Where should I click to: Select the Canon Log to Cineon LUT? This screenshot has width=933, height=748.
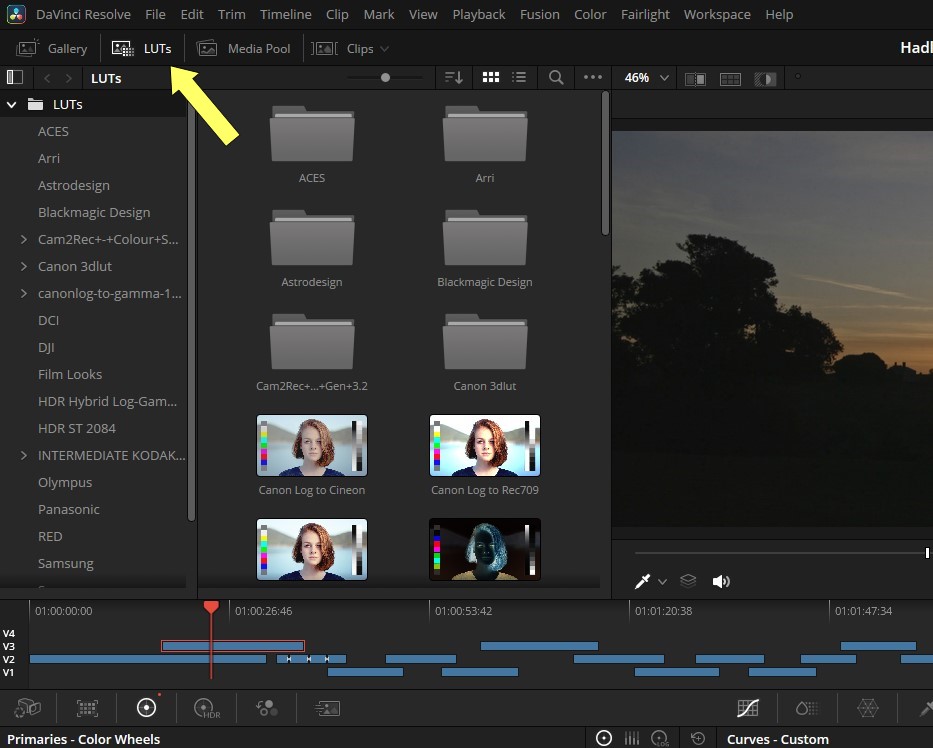tap(312, 446)
